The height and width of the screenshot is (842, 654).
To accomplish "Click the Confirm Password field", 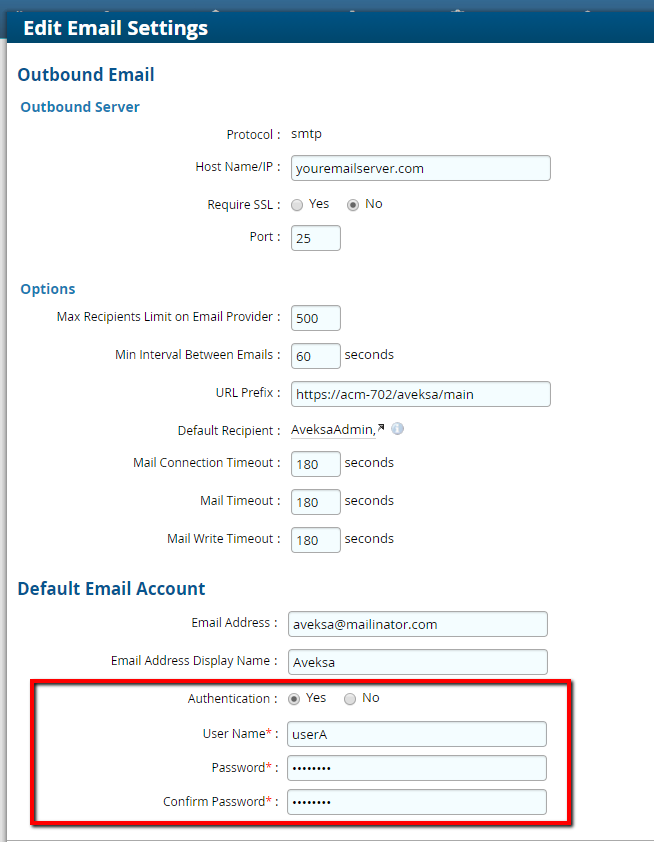I will coord(417,802).
